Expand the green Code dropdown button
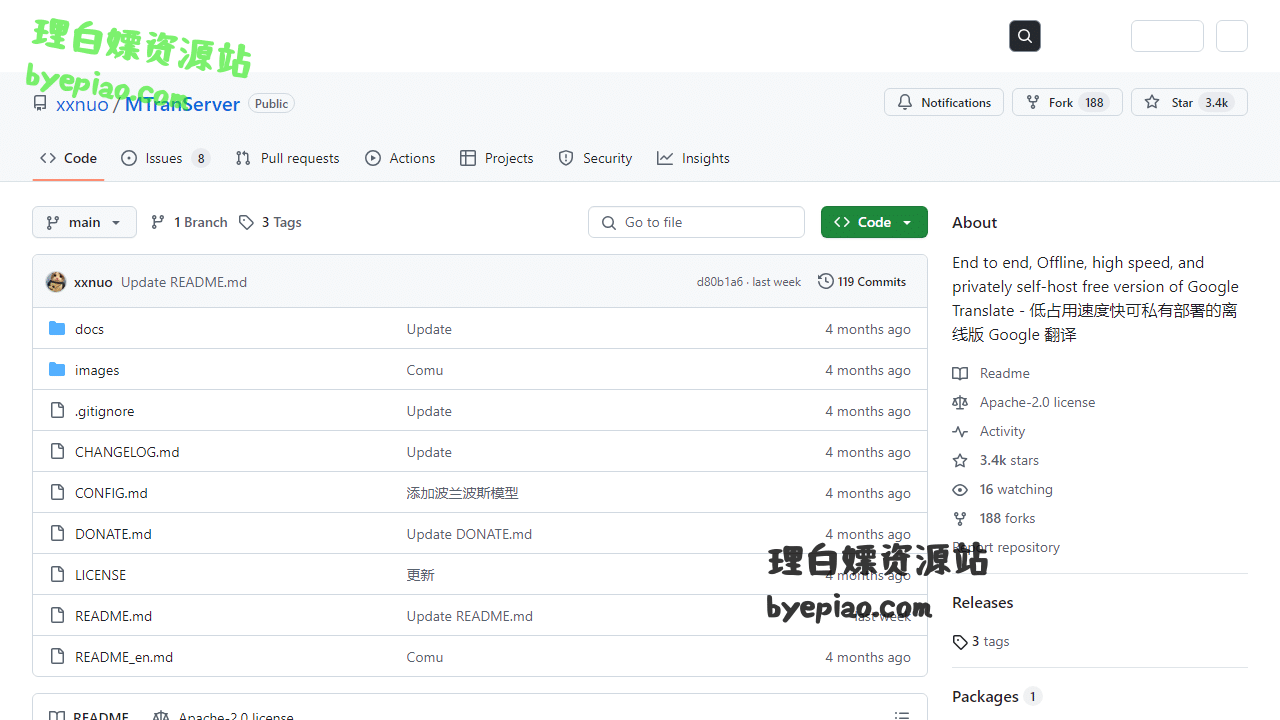Image resolution: width=1280 pixels, height=720 pixels. (x=874, y=222)
